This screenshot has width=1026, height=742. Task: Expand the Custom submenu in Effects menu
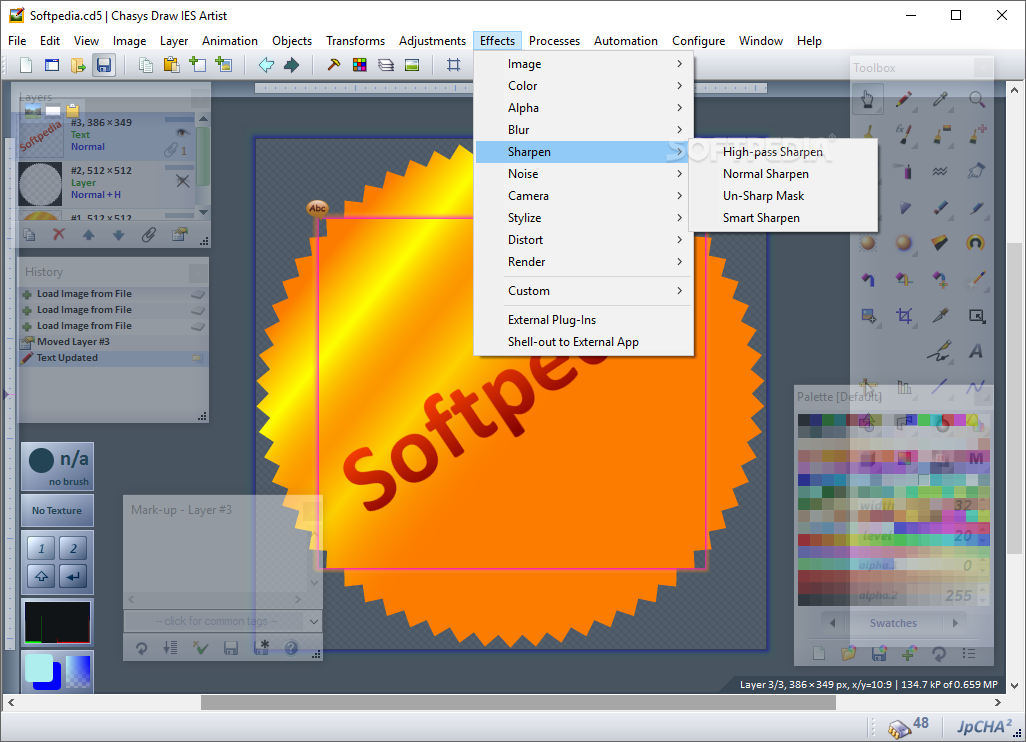point(584,291)
